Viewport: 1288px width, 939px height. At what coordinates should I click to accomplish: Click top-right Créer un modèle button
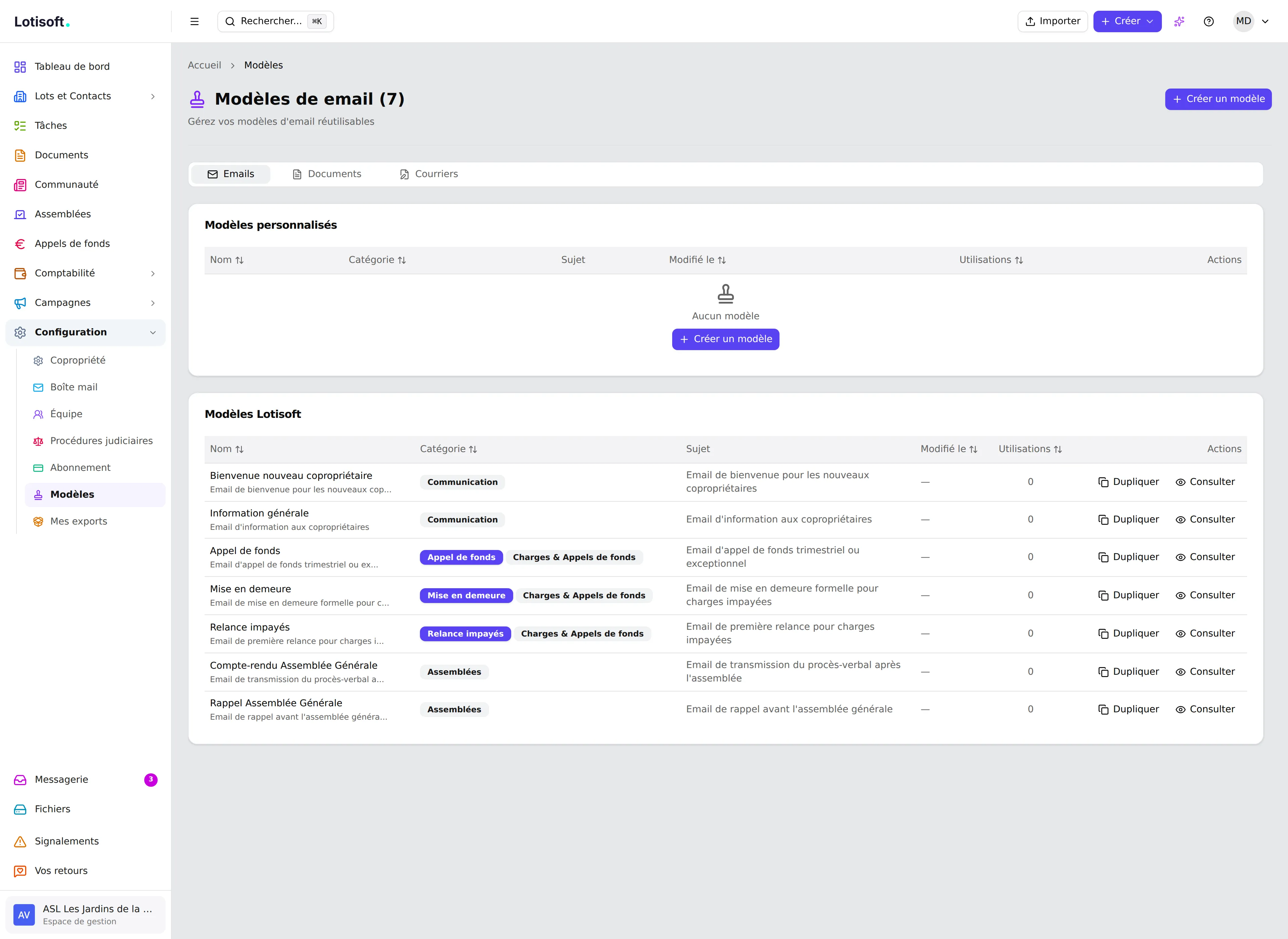click(1218, 100)
